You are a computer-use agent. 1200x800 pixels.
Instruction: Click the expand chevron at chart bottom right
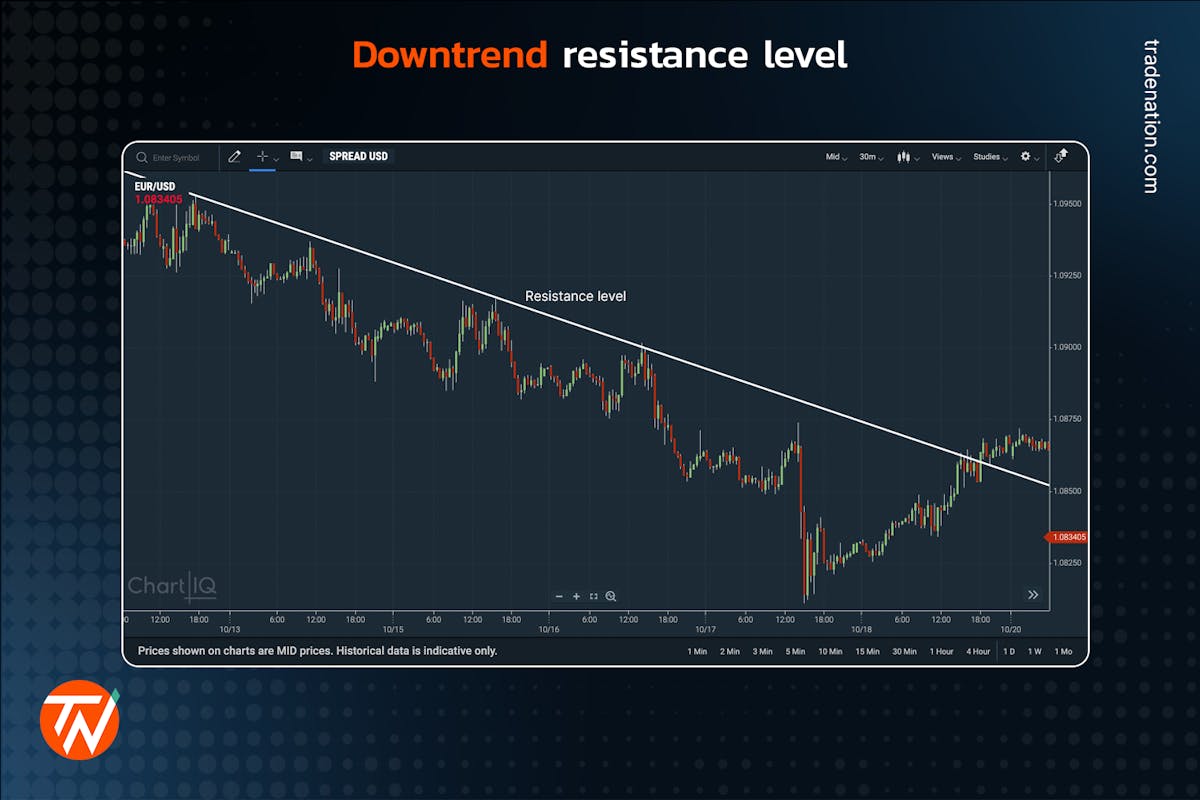pos(1033,594)
